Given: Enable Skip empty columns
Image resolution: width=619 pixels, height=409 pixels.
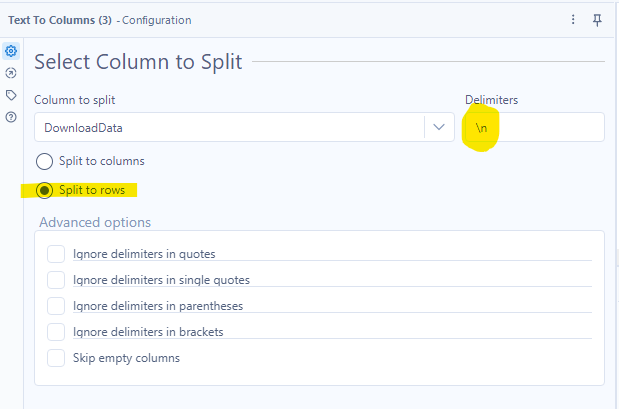Looking at the screenshot, I should 56,357.
